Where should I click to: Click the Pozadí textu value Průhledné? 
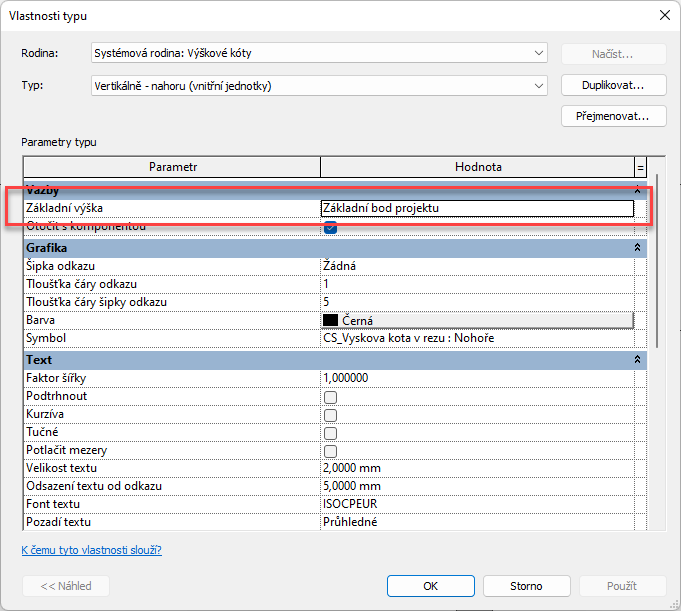pyautogui.click(x=477, y=522)
